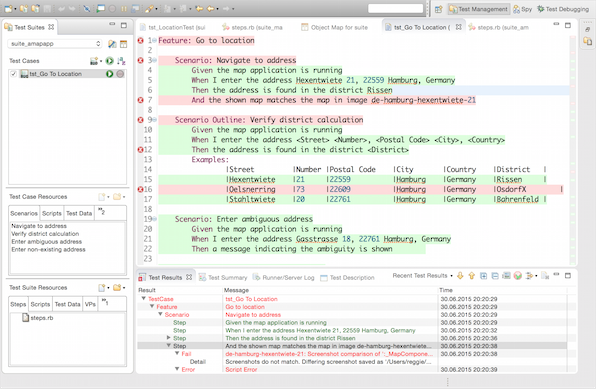Run all test cases with green play icon
The height and width of the screenshot is (389, 596).
(109, 61)
